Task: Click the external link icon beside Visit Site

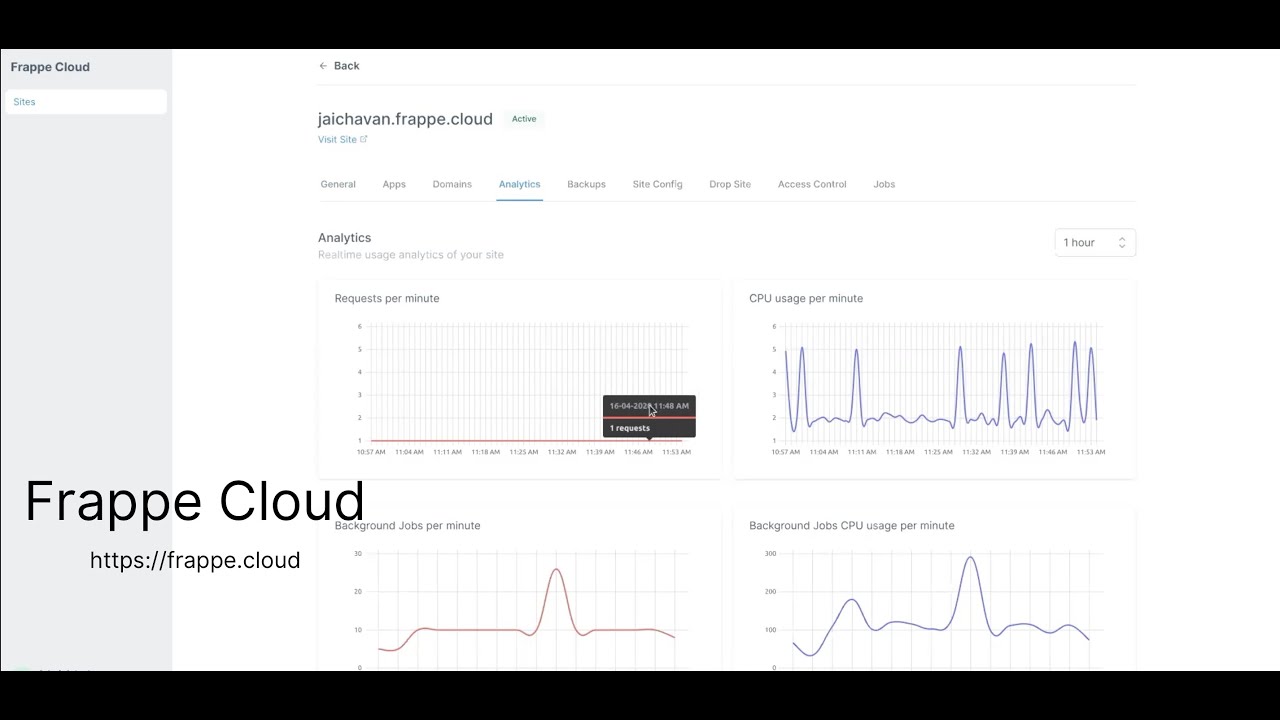Action: pyautogui.click(x=364, y=139)
